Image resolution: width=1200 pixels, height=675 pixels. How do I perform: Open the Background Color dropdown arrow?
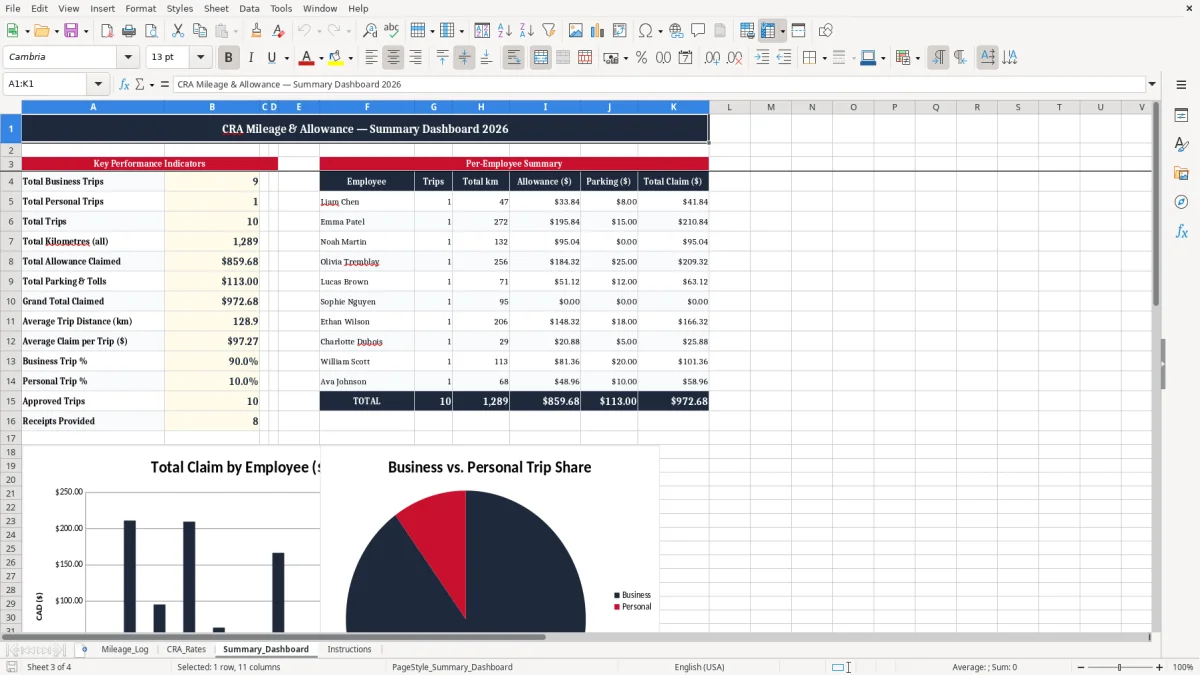(350, 58)
